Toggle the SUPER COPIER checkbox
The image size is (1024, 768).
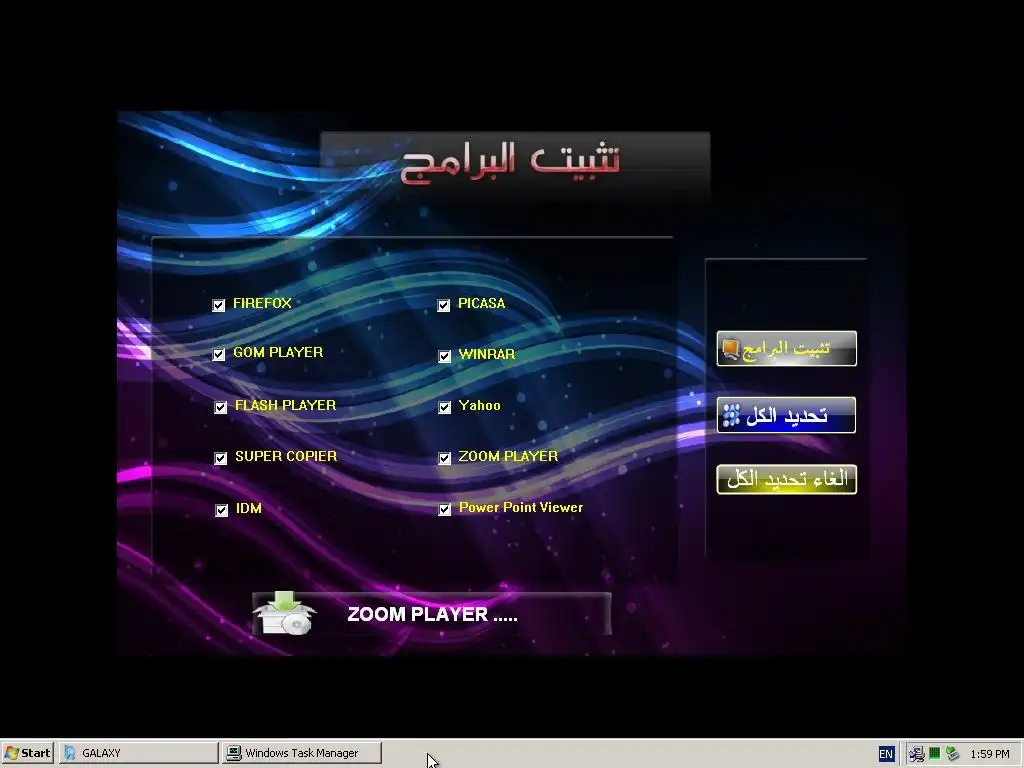pyautogui.click(x=221, y=458)
